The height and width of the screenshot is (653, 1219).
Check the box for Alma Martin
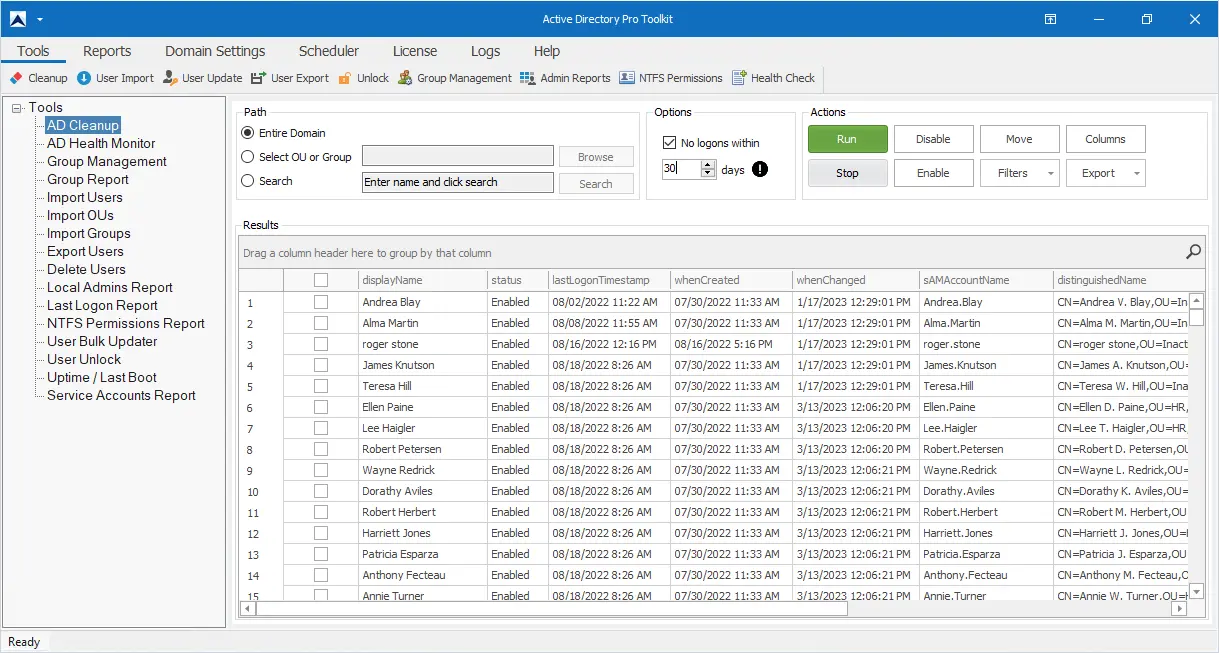click(x=321, y=323)
